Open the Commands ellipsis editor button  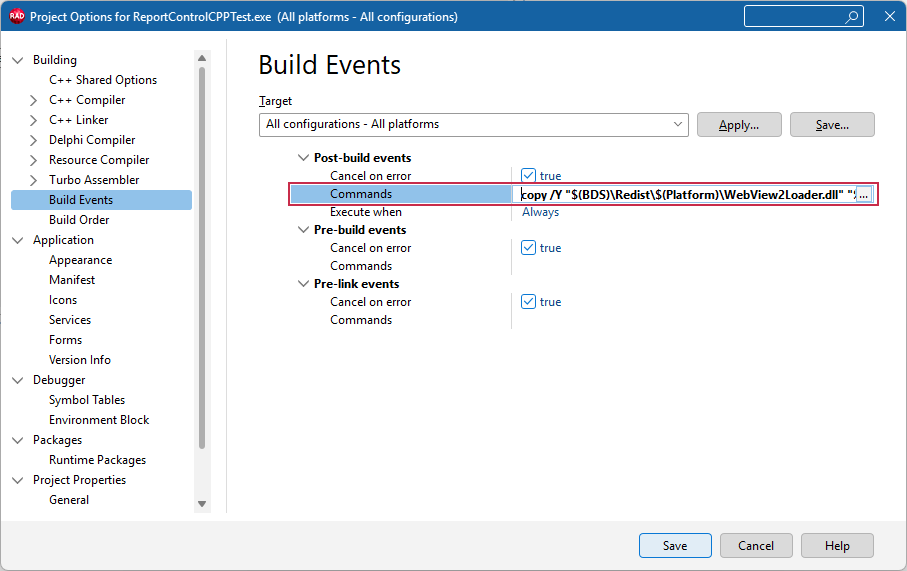click(x=864, y=195)
